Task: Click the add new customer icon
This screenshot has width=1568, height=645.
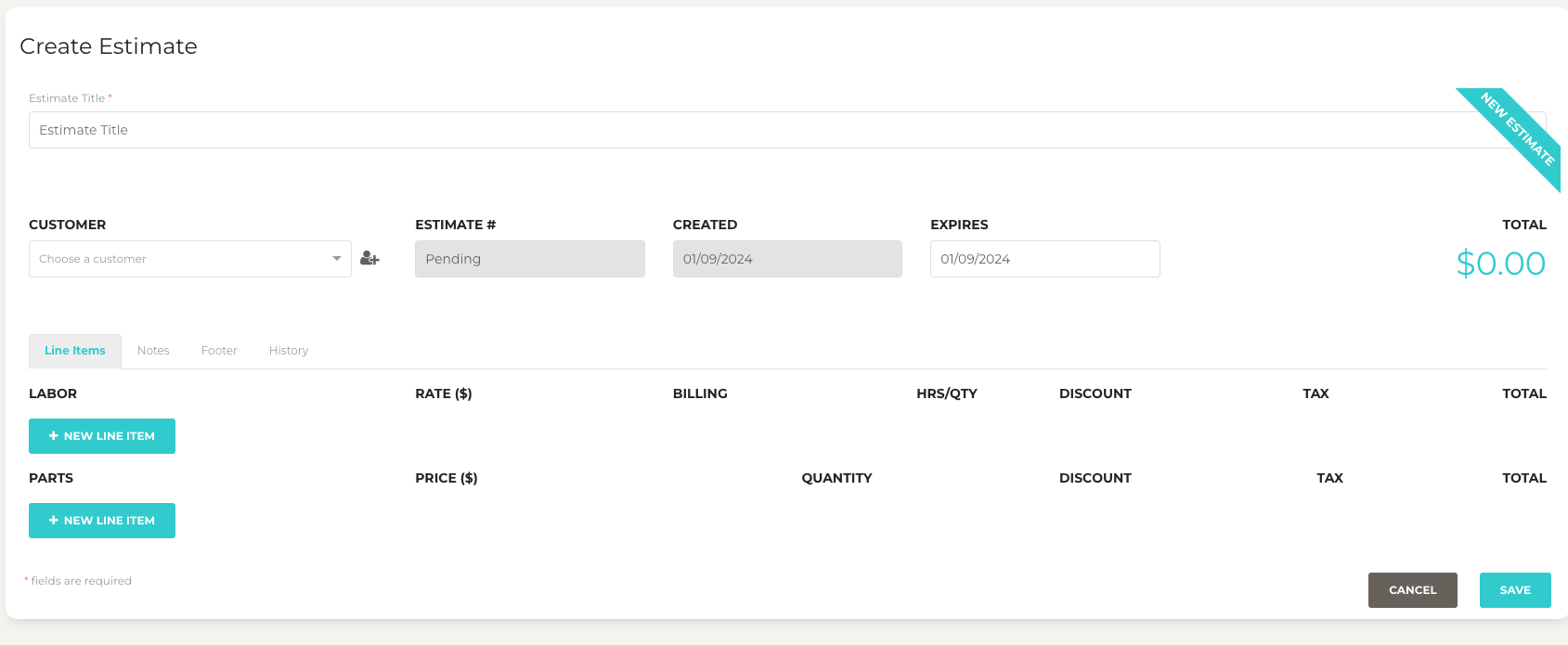Action: coord(369,259)
